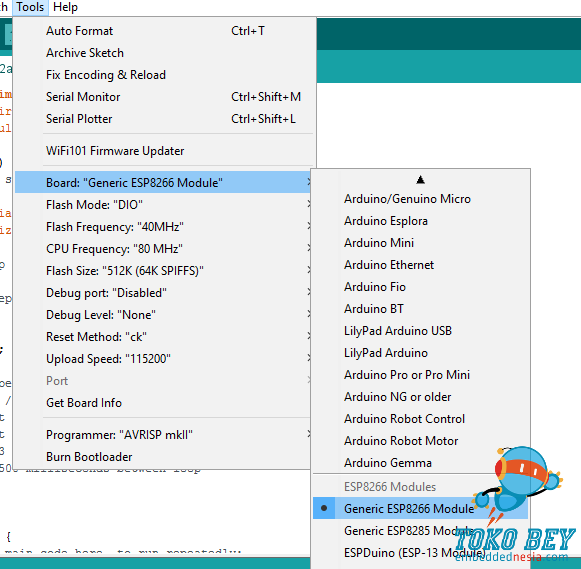Expand the Flash Mode "DIO" submenu

163,205
